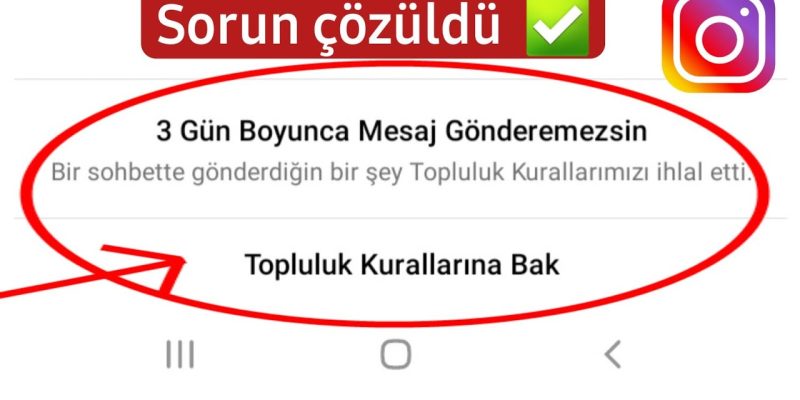This screenshot has width=800, height=400.
Task: Click Topluluk Kurallarımızı in the gray description
Action: (x=531, y=173)
